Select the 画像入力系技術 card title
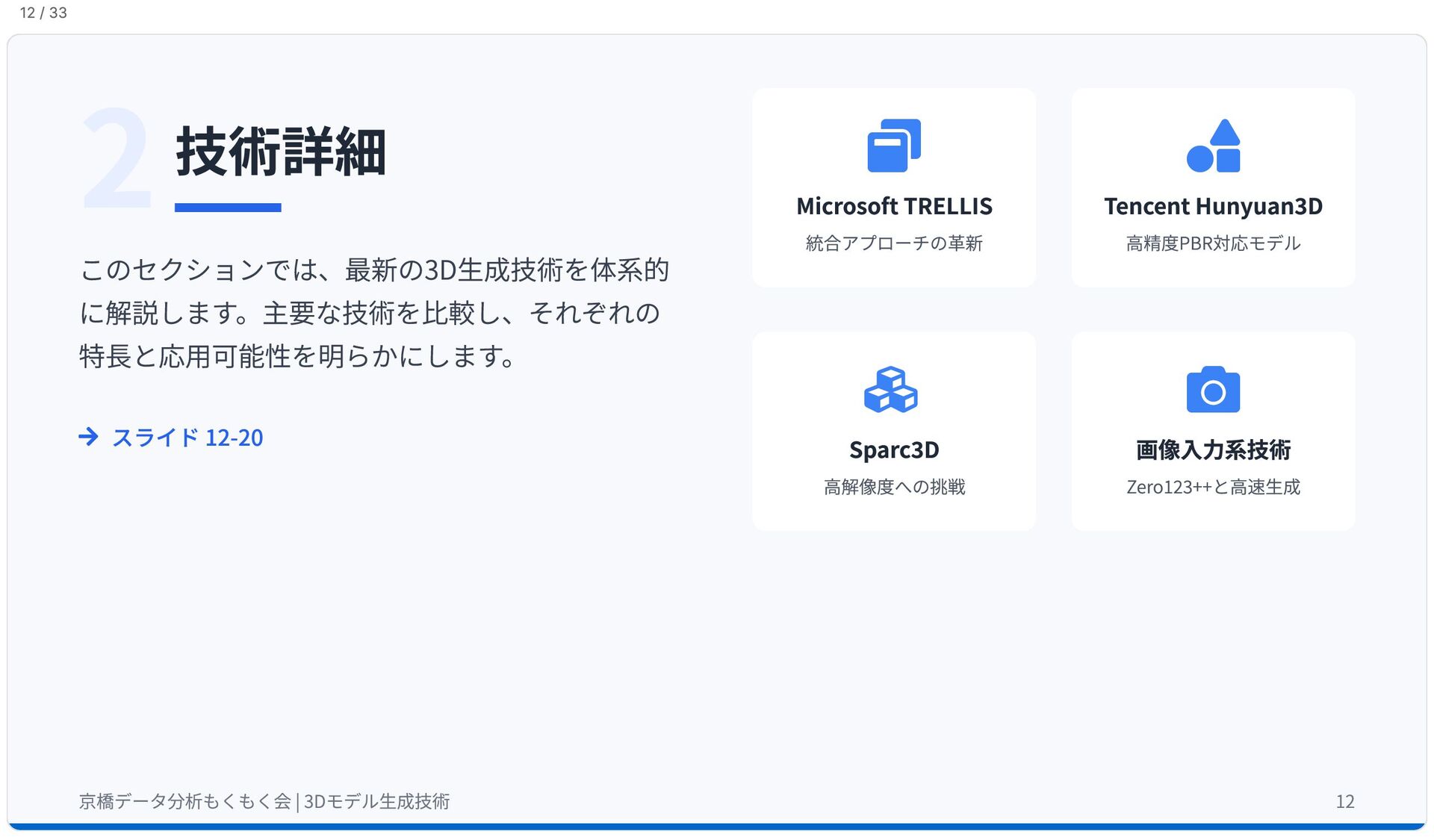Screen dimensions: 1434x840 1213,450
